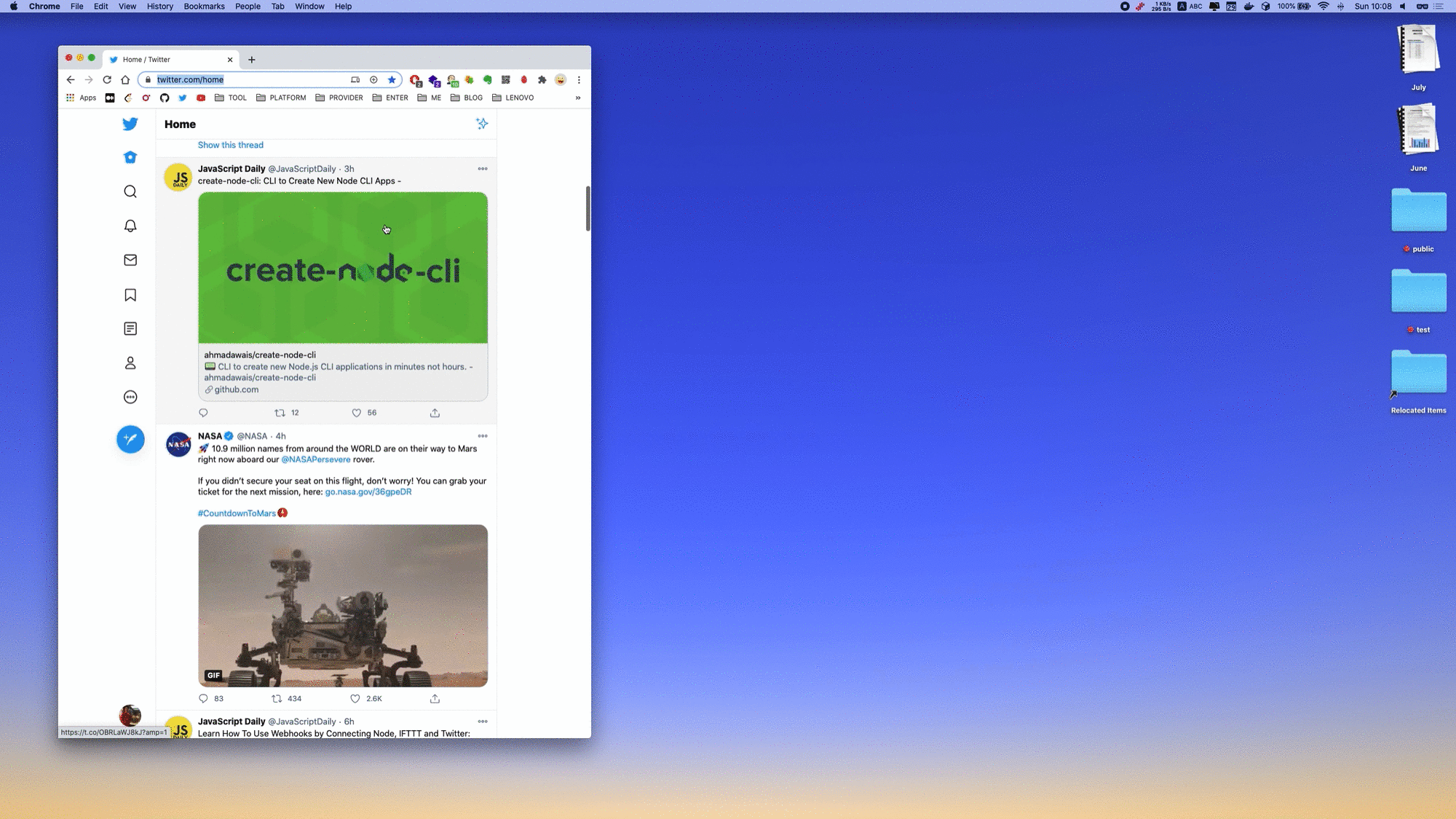Open the Home timeline from the sidebar
Viewport: 1456px width, 819px height.
[x=130, y=157]
